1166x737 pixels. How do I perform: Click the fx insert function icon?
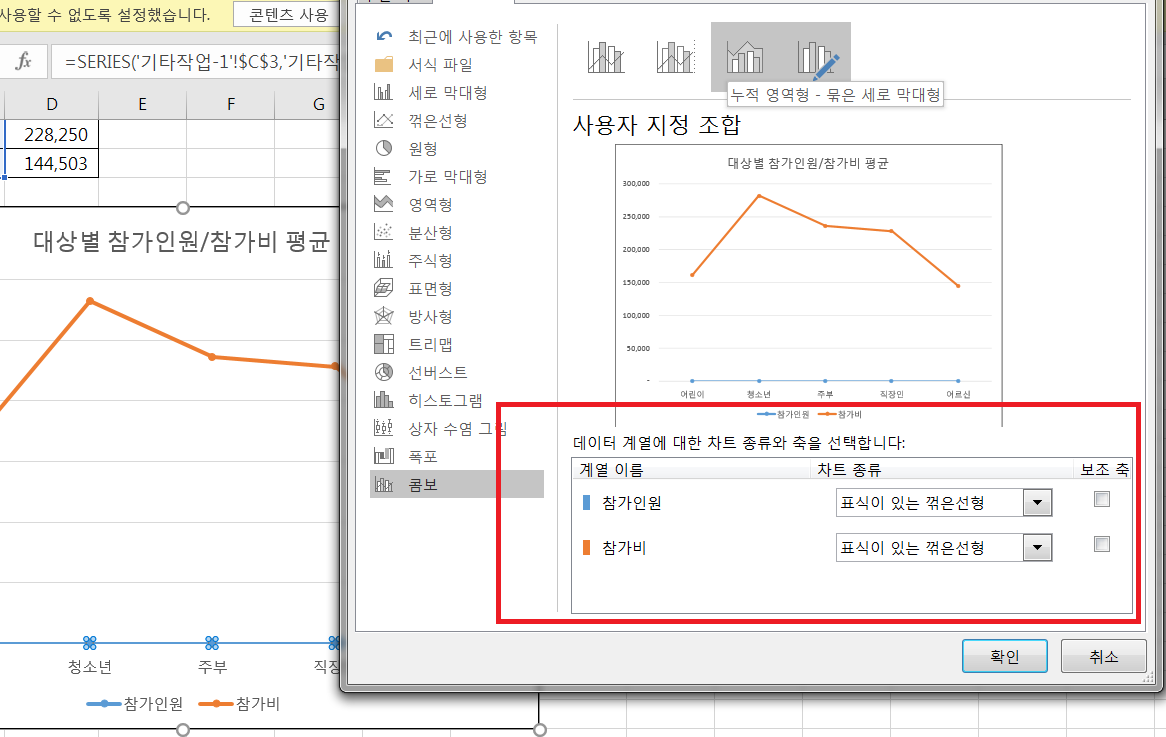click(24, 62)
